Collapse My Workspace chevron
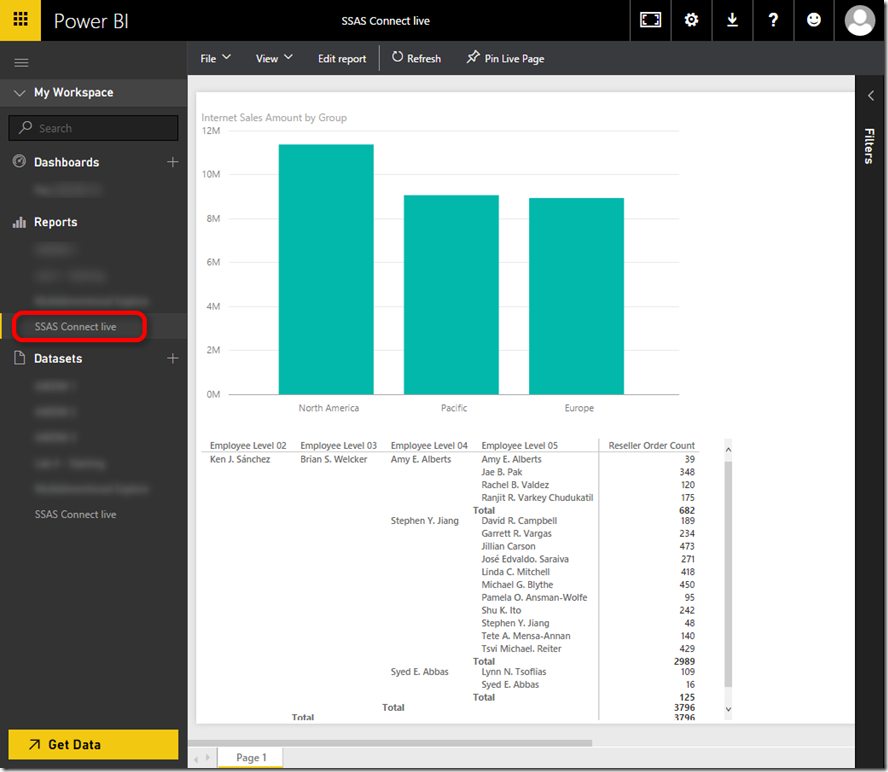Viewport: 888px width, 772px height. pyautogui.click(x=19, y=93)
